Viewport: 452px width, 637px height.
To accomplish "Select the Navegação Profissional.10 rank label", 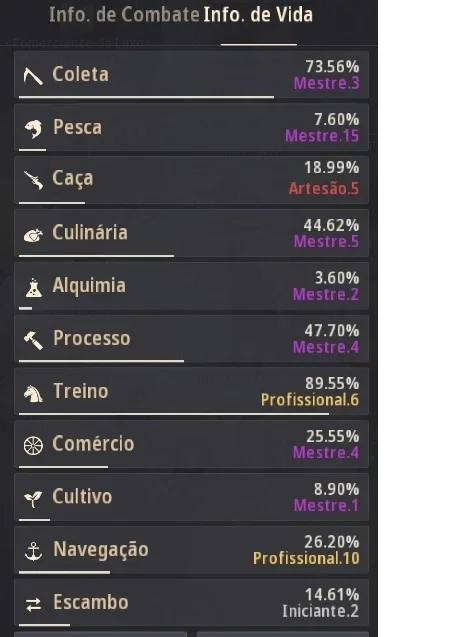I will pos(306,558).
